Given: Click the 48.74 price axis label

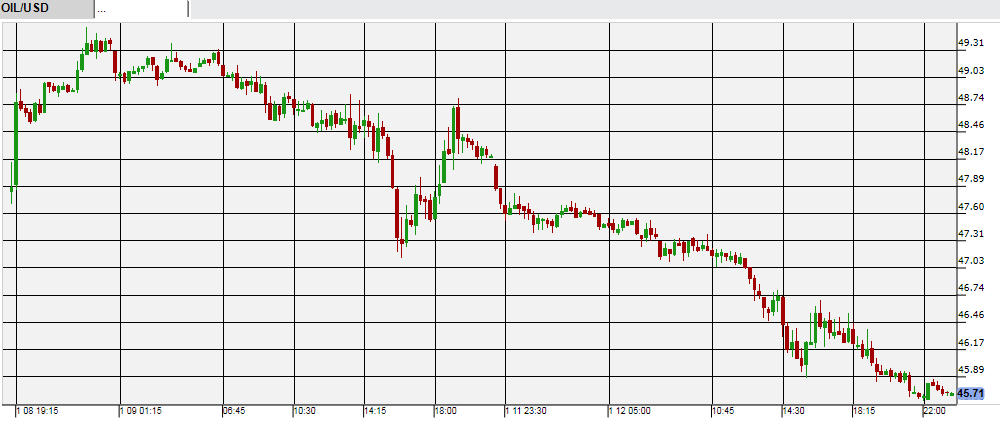Looking at the screenshot, I should point(971,98).
